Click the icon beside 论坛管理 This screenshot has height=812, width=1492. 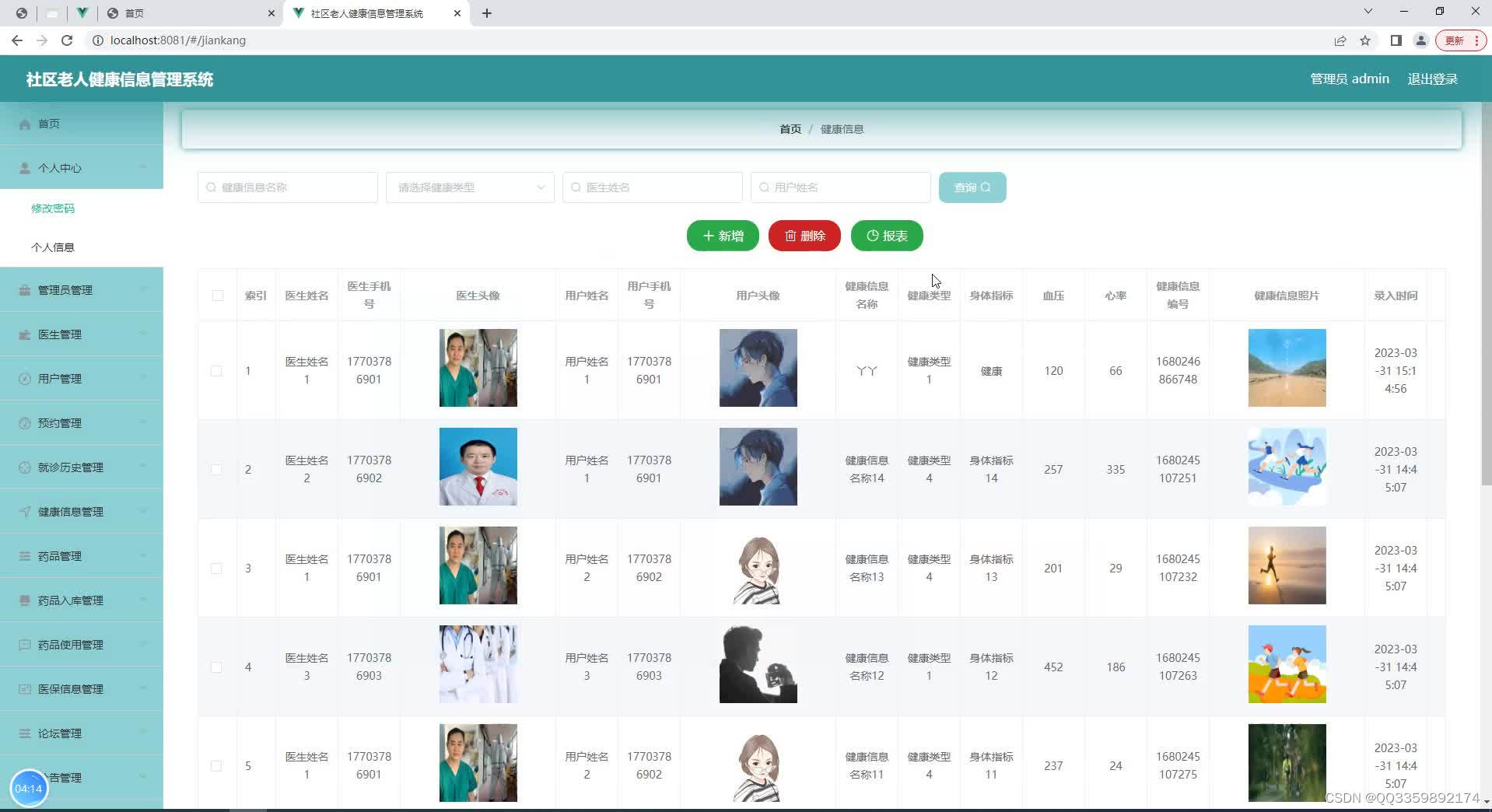click(25, 733)
